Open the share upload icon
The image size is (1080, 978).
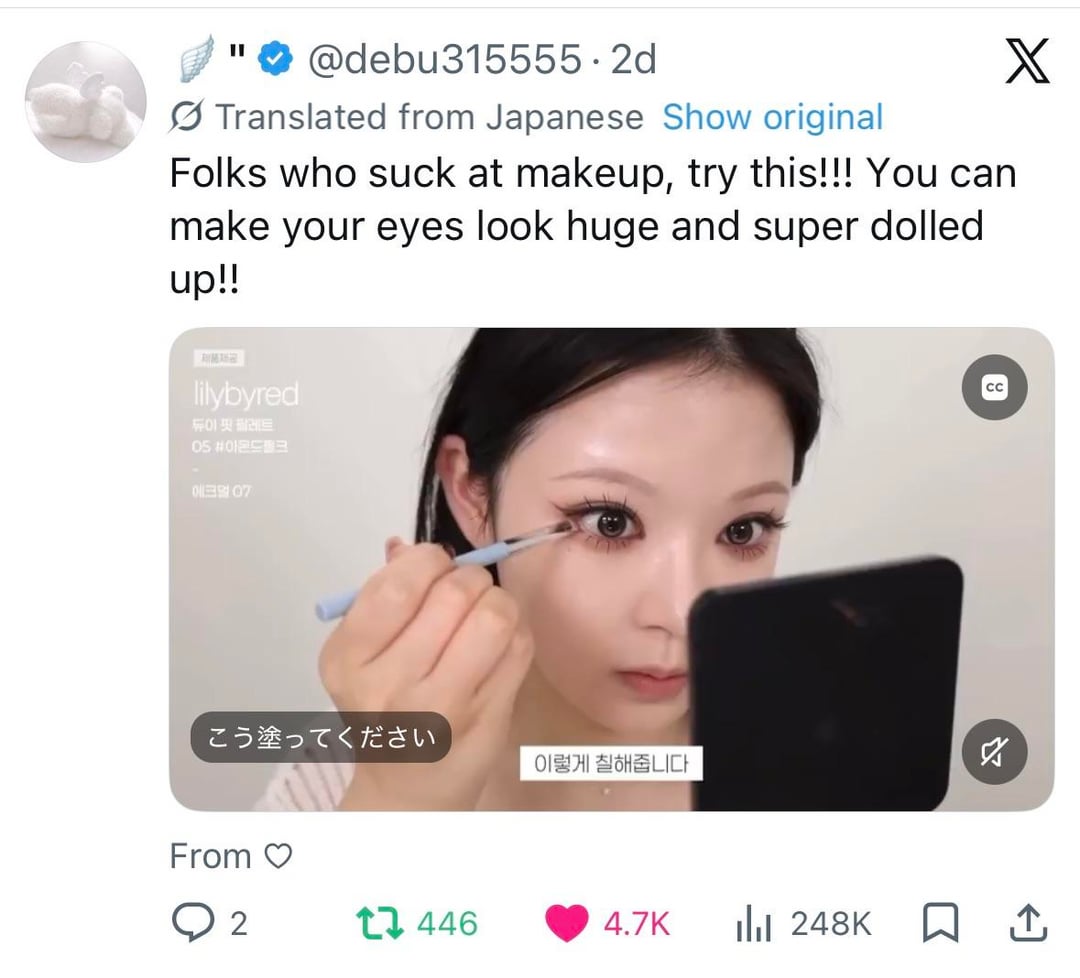pyautogui.click(x=1028, y=923)
